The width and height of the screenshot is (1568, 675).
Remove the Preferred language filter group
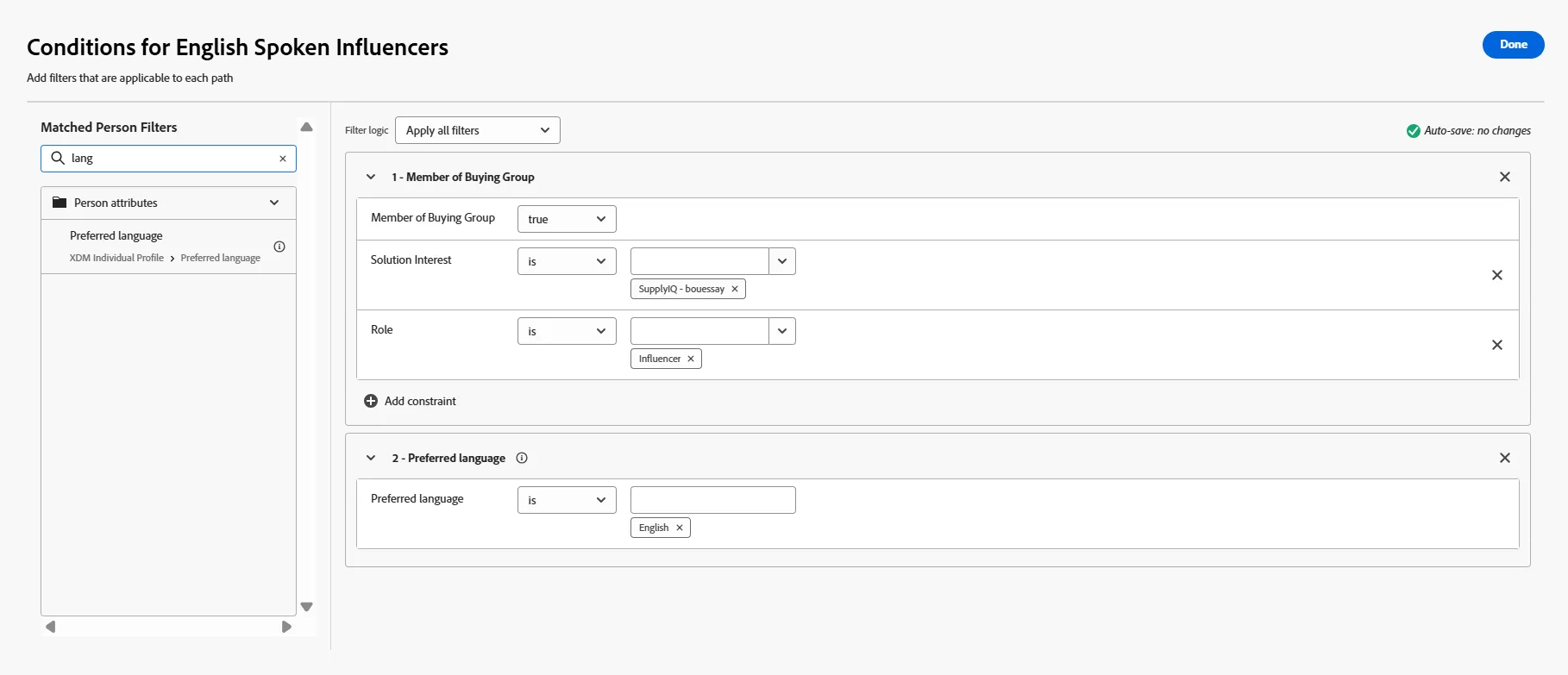pyautogui.click(x=1505, y=458)
